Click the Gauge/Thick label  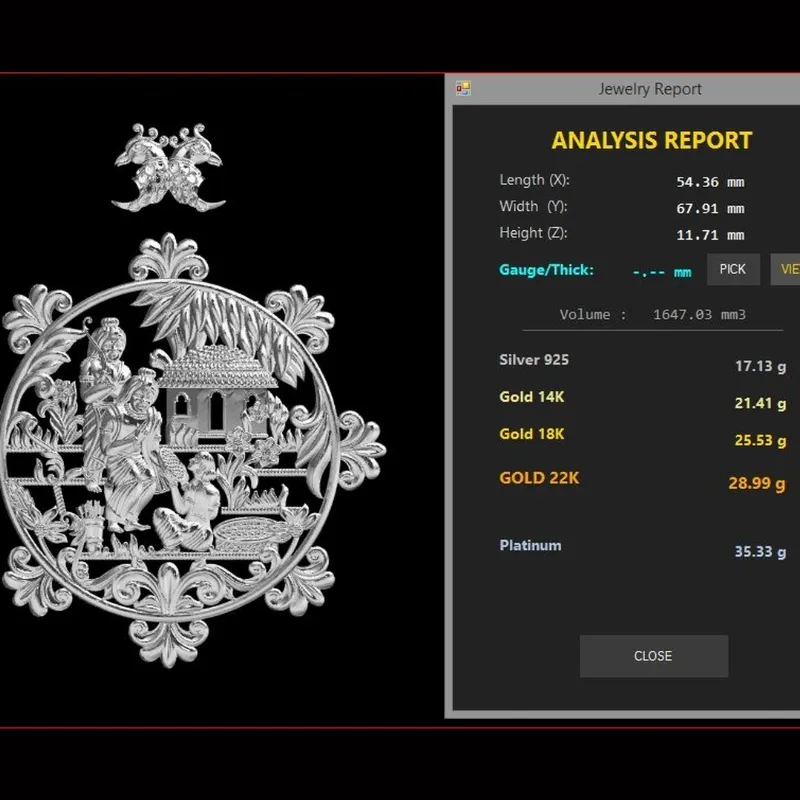(x=546, y=270)
